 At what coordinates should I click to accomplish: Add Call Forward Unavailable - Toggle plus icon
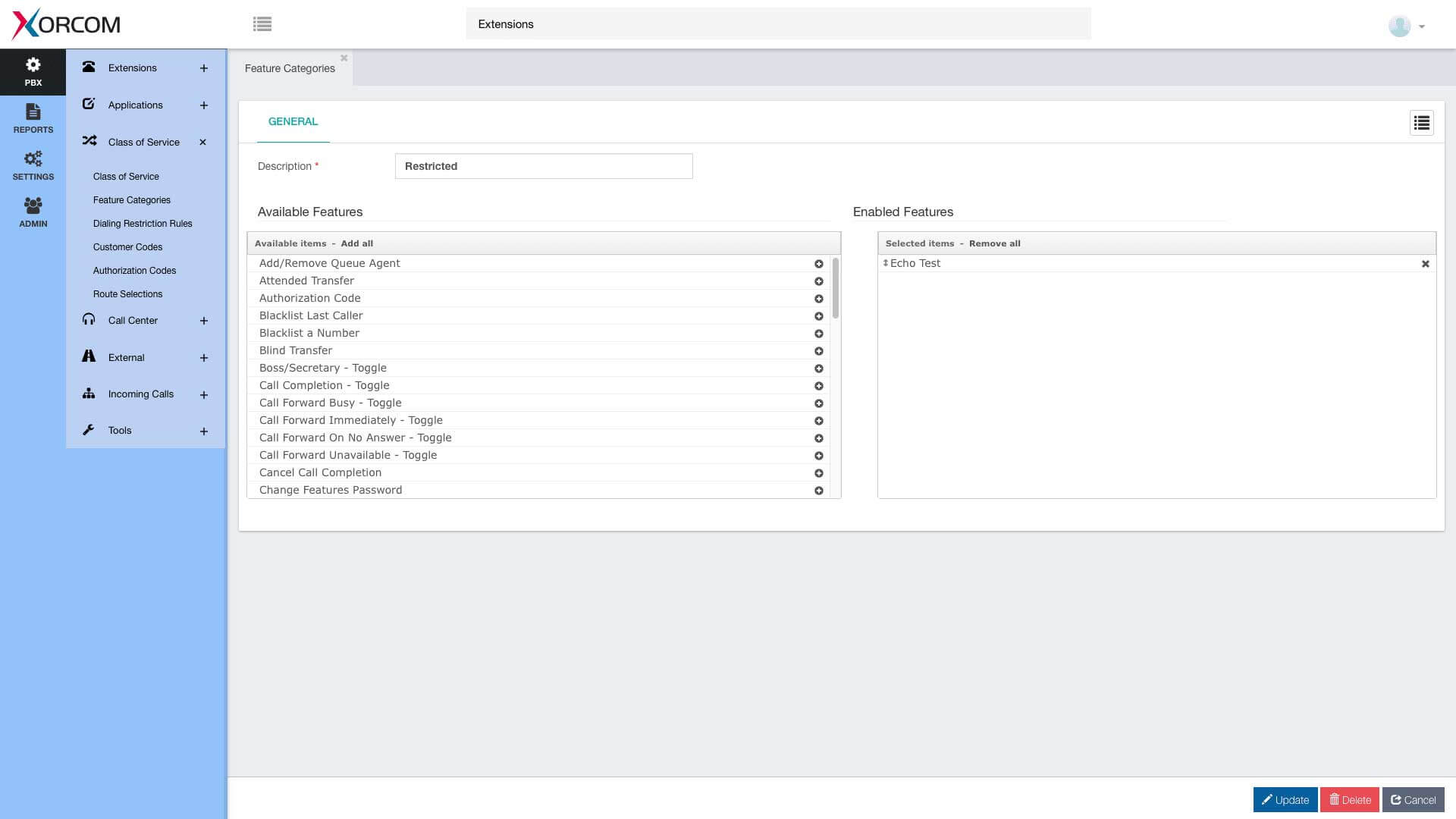(x=818, y=456)
